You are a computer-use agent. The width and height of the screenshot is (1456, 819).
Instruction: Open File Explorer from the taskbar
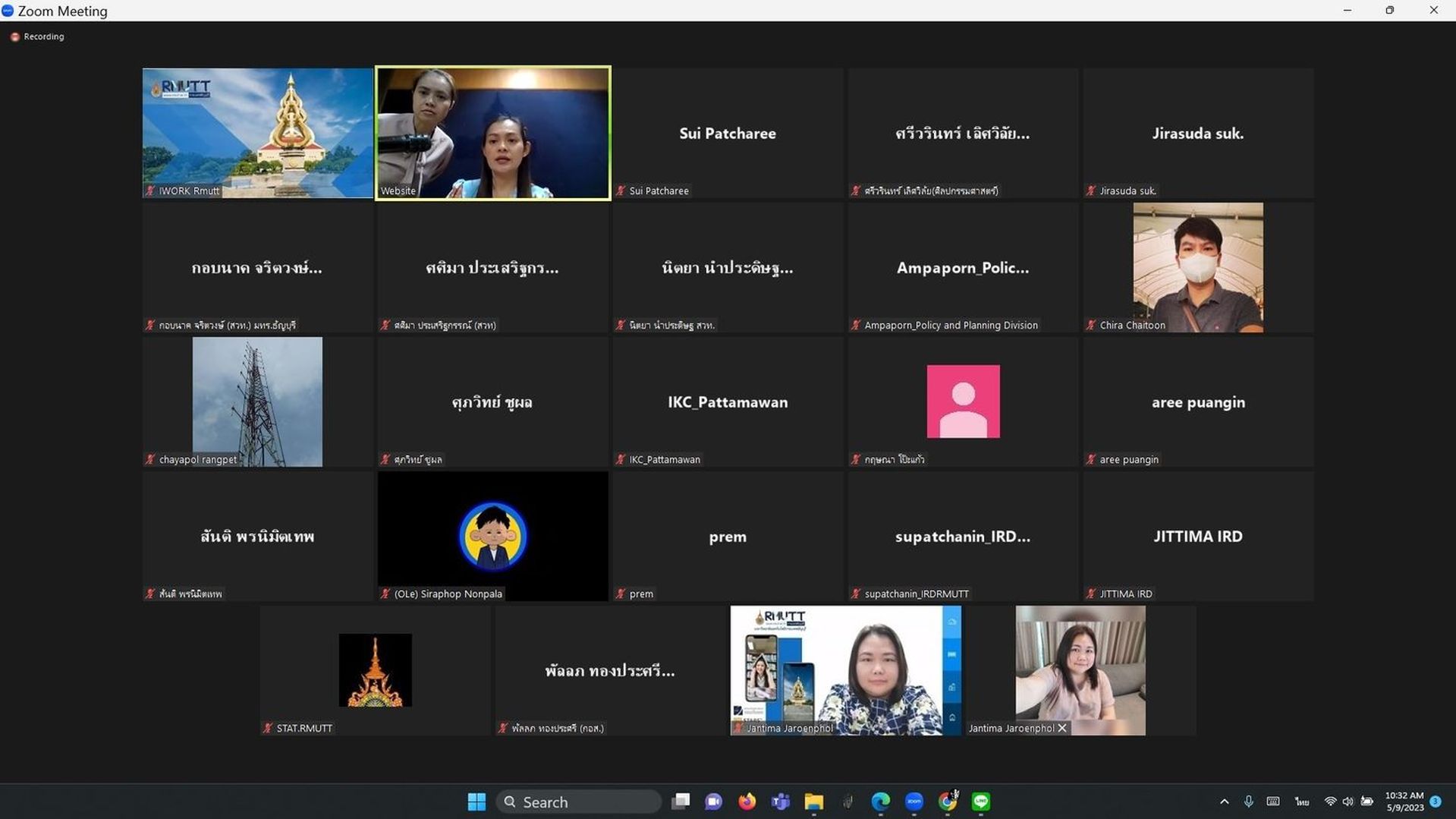(814, 802)
